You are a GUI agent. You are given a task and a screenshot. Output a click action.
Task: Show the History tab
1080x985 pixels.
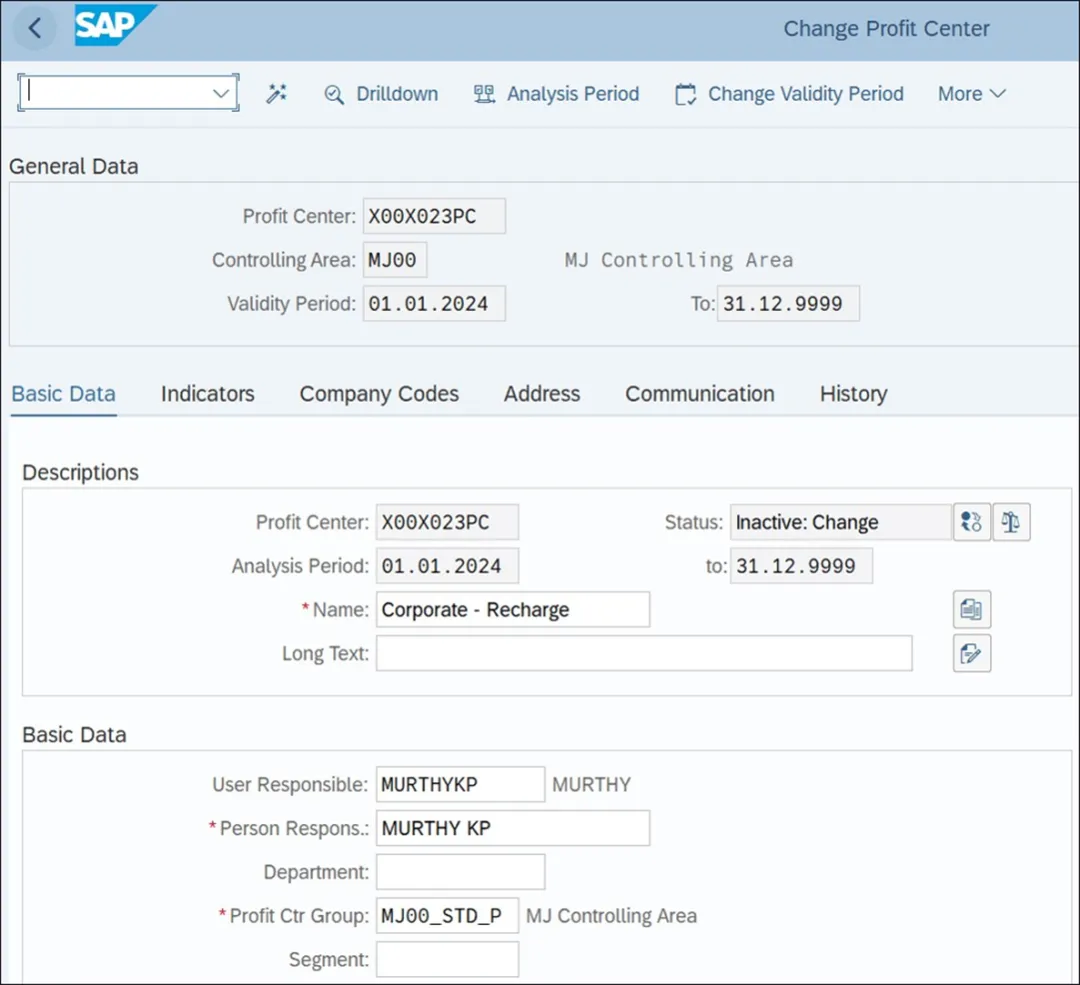[853, 394]
